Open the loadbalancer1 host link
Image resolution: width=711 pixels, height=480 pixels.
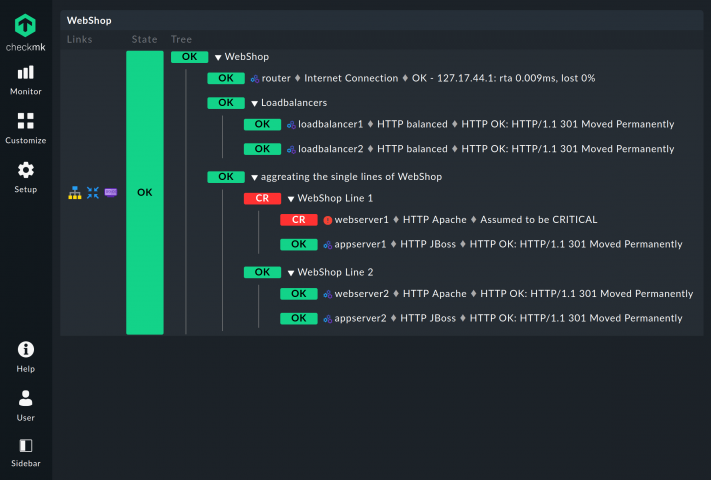[x=330, y=125]
